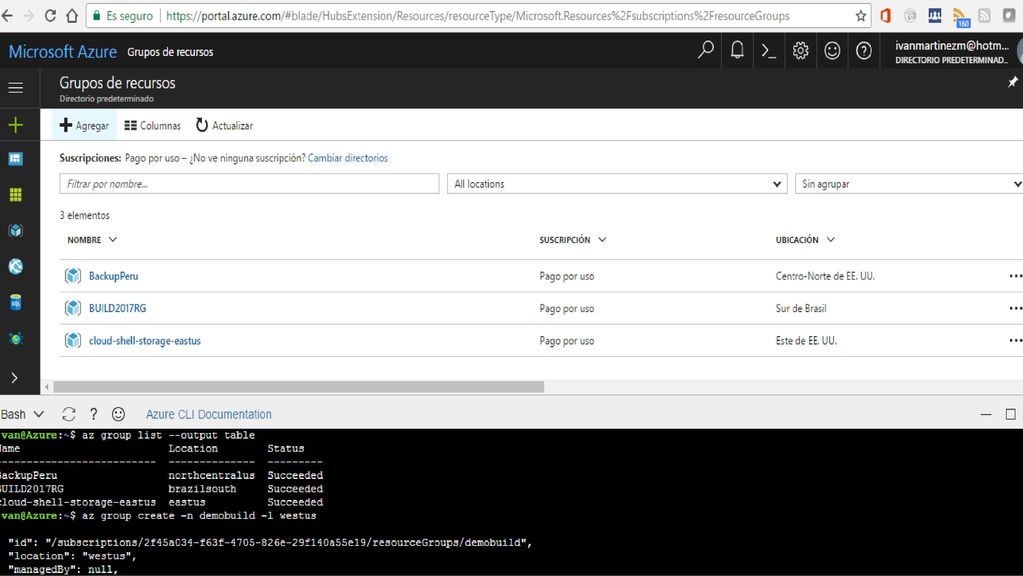
Task: Open BUILD2017RG resource group
Action: (x=117, y=308)
